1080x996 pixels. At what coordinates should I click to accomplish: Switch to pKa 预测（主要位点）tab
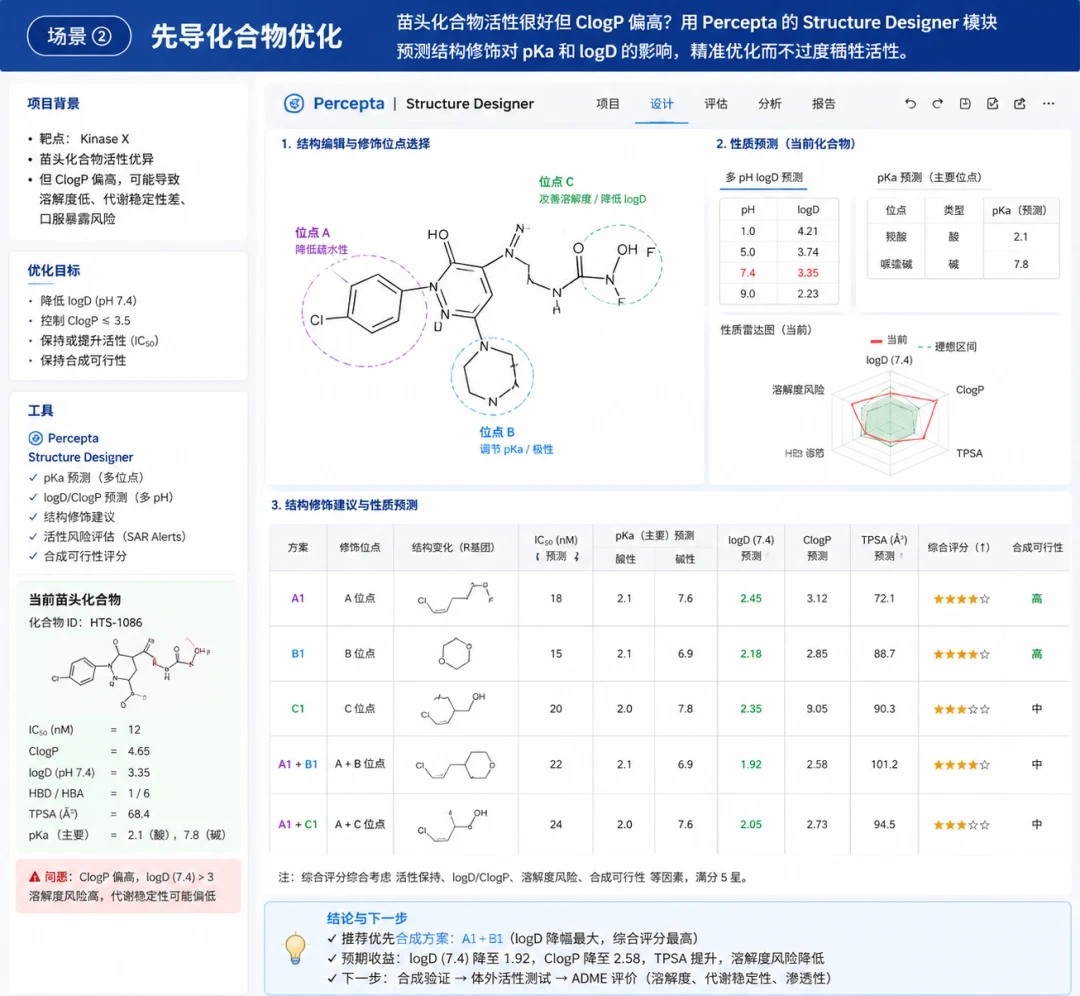coord(929,177)
